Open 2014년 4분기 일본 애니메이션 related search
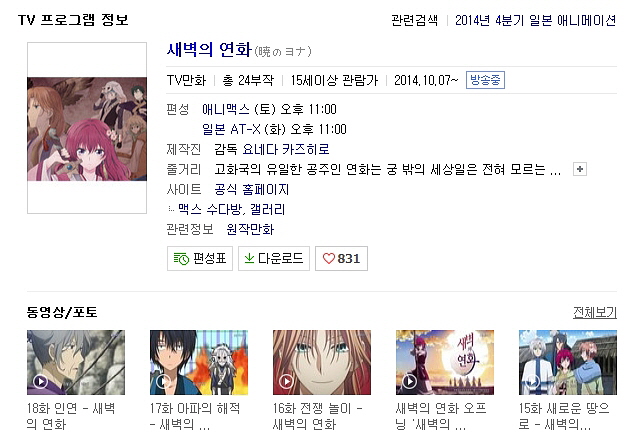The width and height of the screenshot is (632, 446). (x=536, y=20)
